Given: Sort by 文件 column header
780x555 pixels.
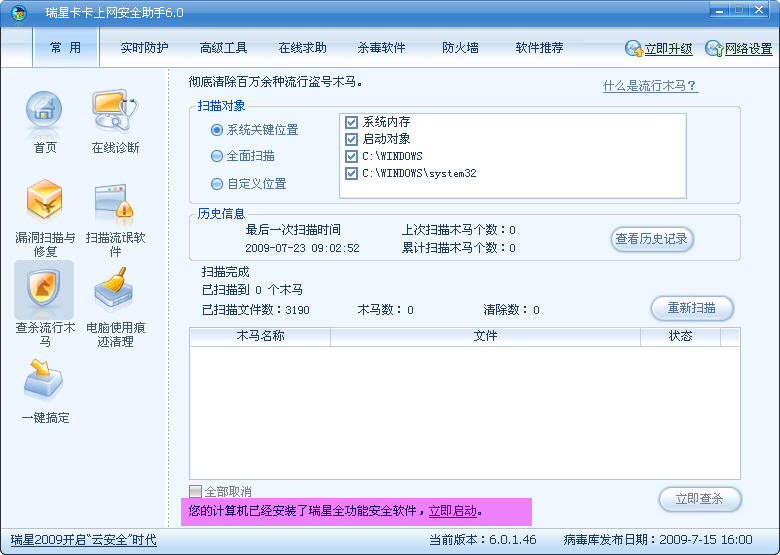Looking at the screenshot, I should pos(485,336).
